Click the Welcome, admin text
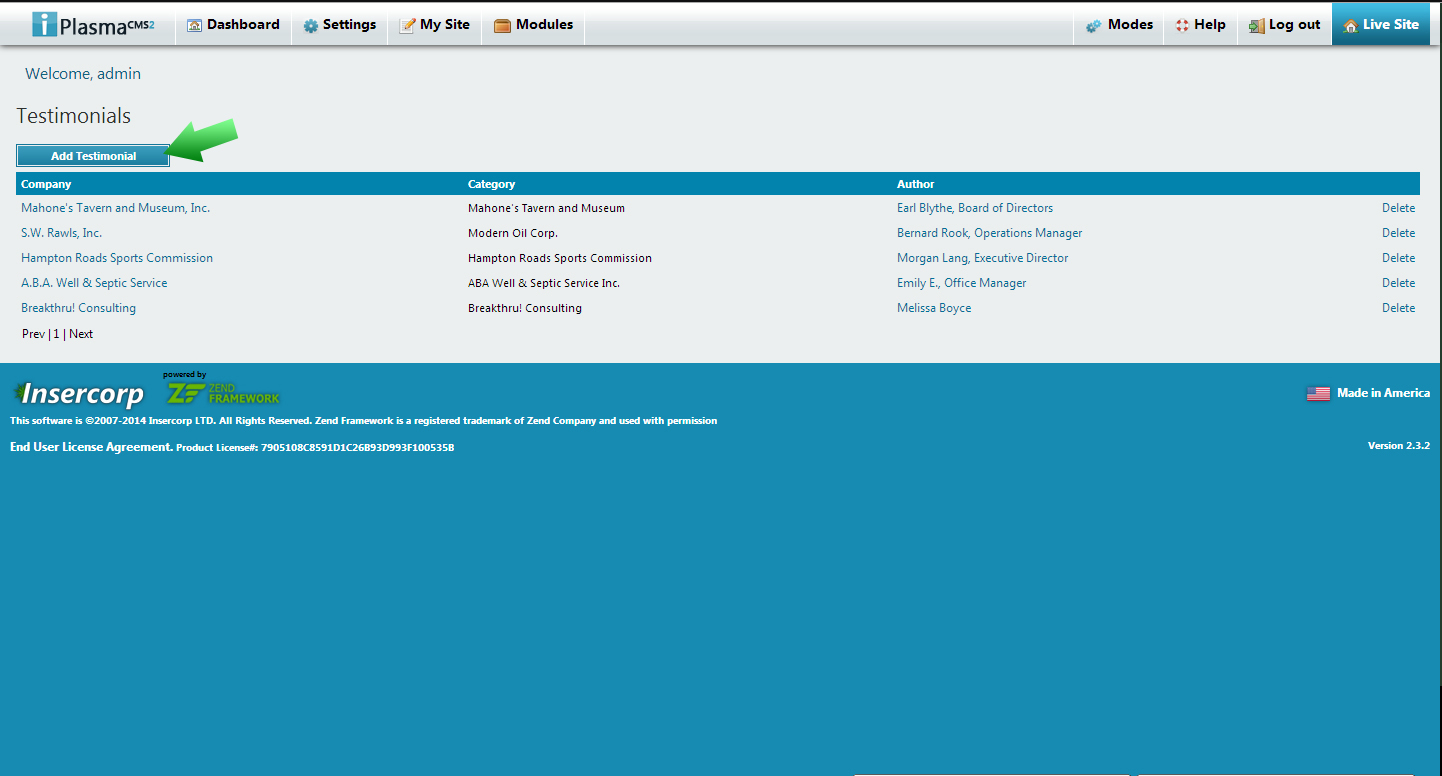The width and height of the screenshot is (1442, 776). [83, 74]
